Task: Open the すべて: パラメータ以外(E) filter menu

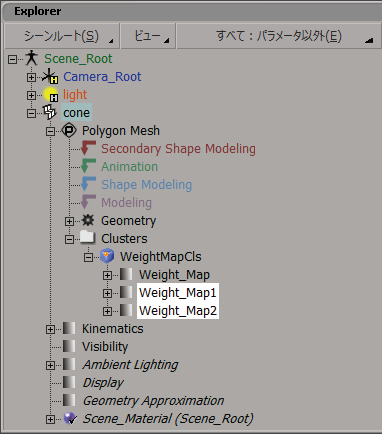Action: point(278,36)
